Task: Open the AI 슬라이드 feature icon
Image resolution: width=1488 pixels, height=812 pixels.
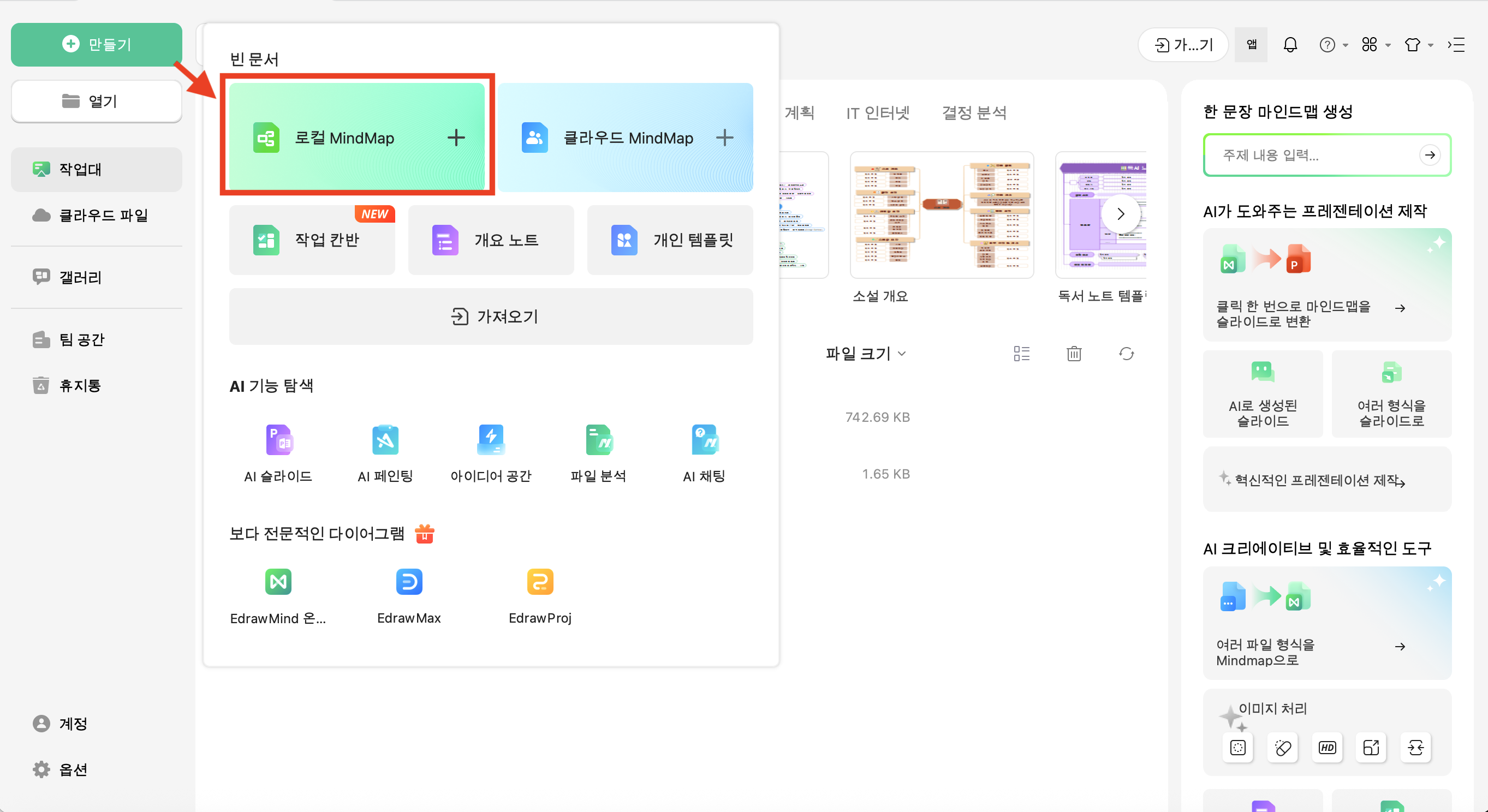Action: (x=278, y=440)
